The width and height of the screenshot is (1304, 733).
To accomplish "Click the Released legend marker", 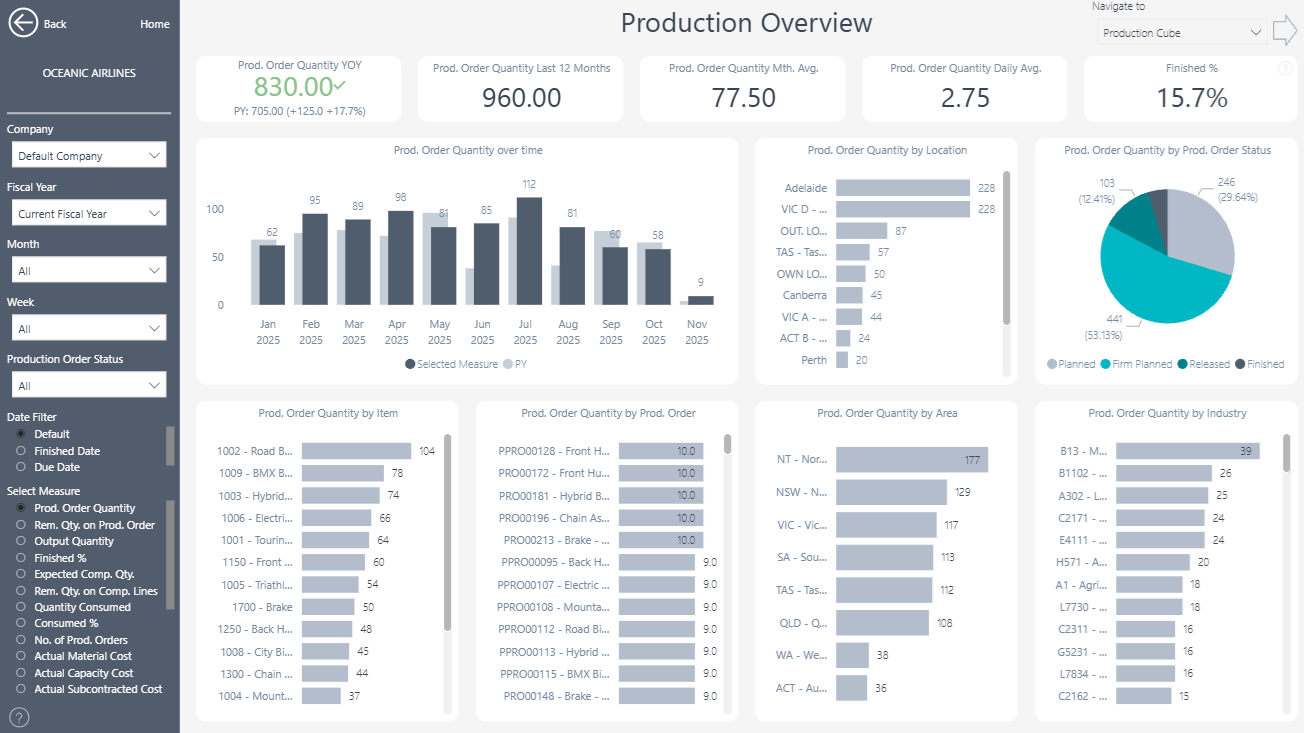I will pyautogui.click(x=1183, y=364).
